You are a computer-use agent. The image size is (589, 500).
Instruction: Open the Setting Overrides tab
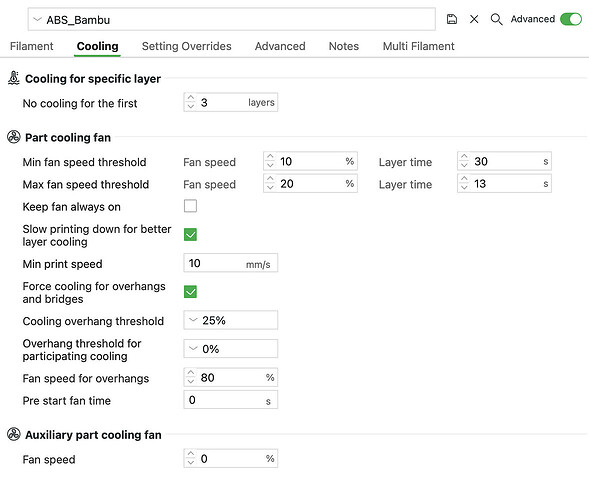(x=187, y=46)
